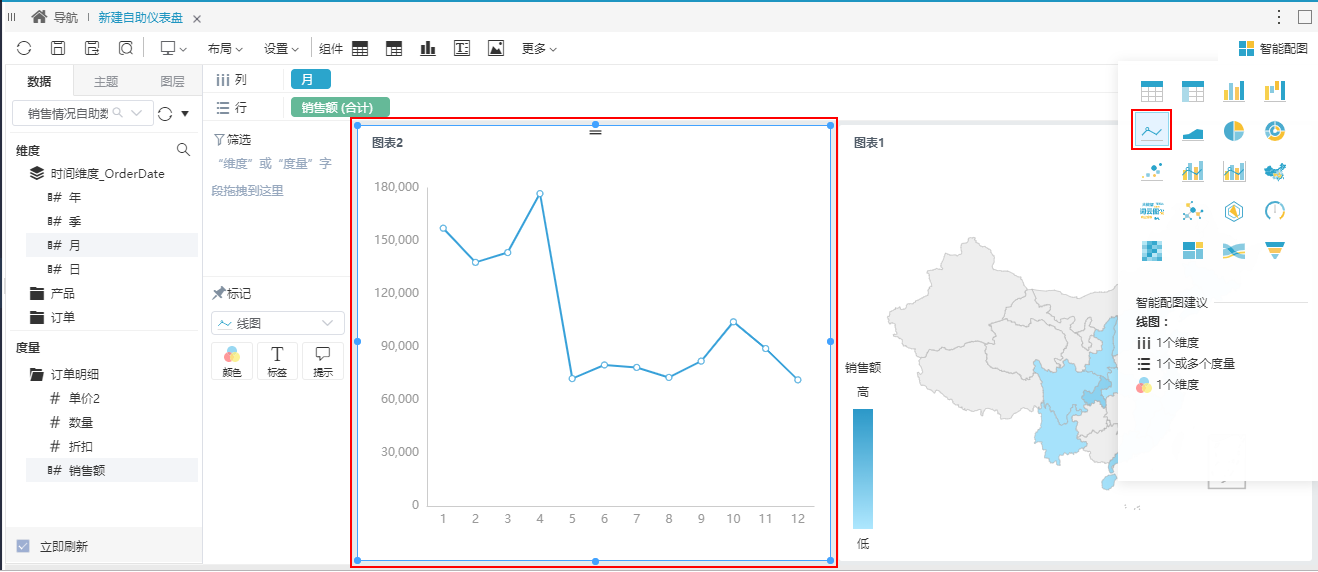The height and width of the screenshot is (572, 1318).
Task: Open the vertical three-dot options menu
Action: coord(1279,17)
